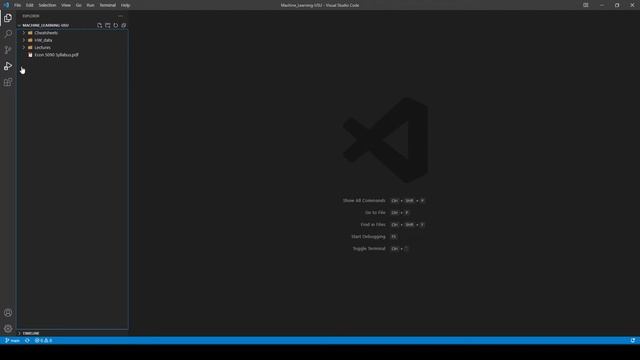Open the Accounts menu icon

pos(8,313)
